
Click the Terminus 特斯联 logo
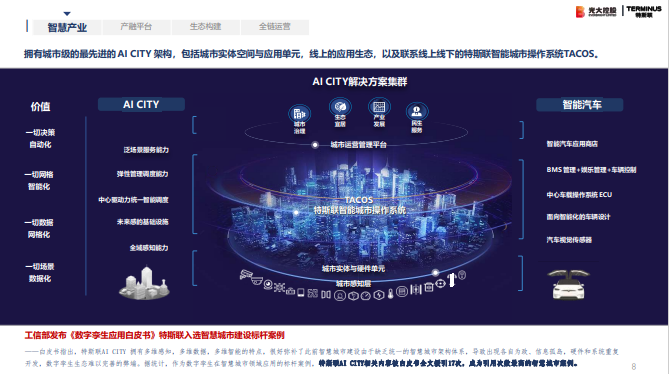pos(643,12)
